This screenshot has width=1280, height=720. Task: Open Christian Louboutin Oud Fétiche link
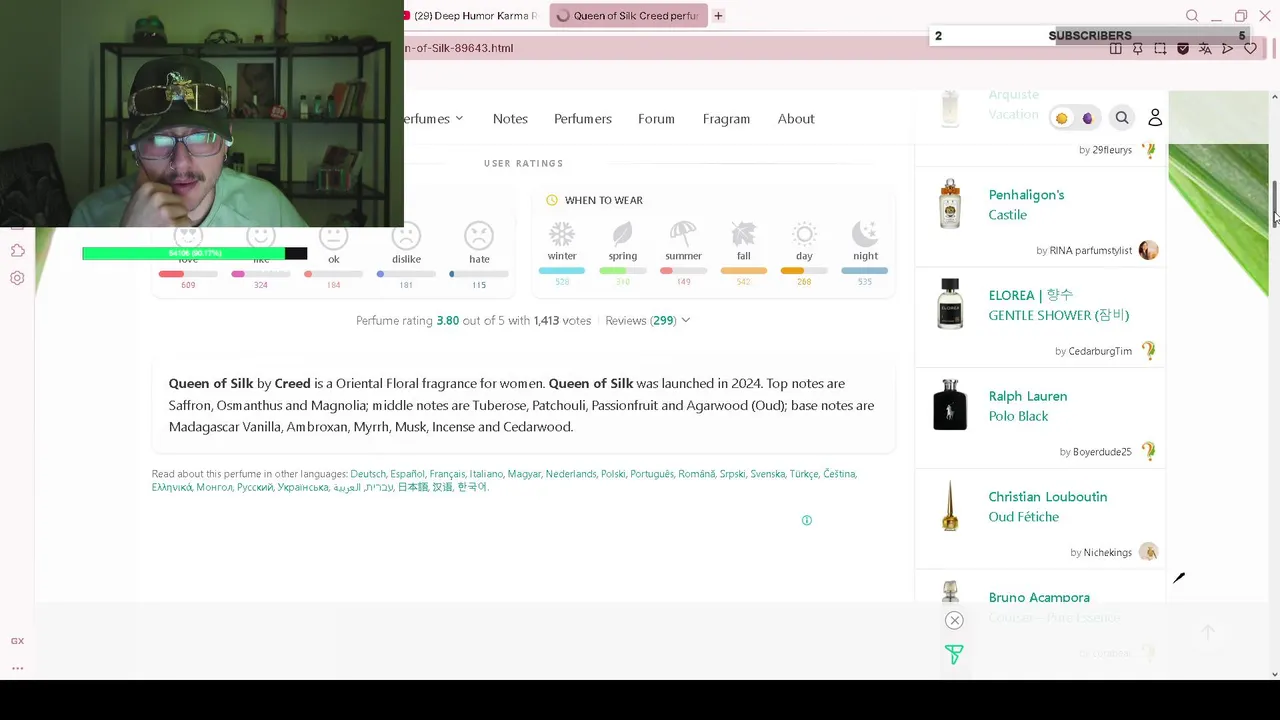click(x=1047, y=506)
